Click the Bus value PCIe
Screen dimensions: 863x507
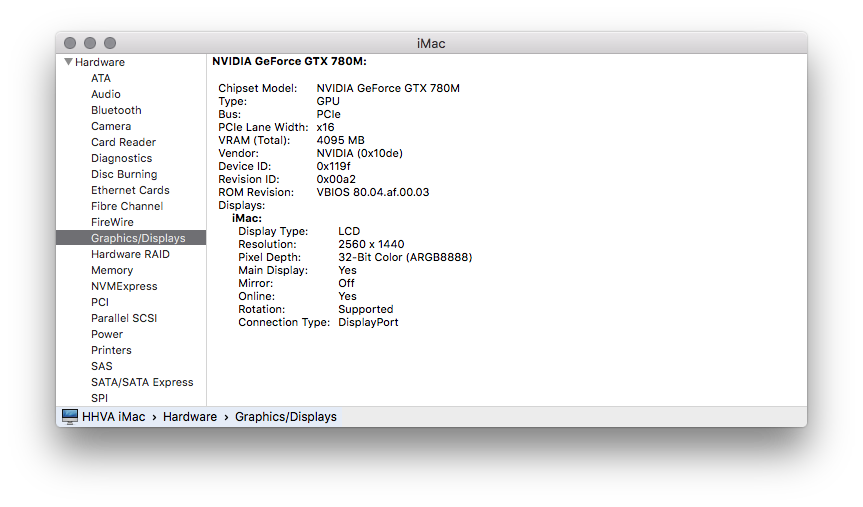[328, 114]
